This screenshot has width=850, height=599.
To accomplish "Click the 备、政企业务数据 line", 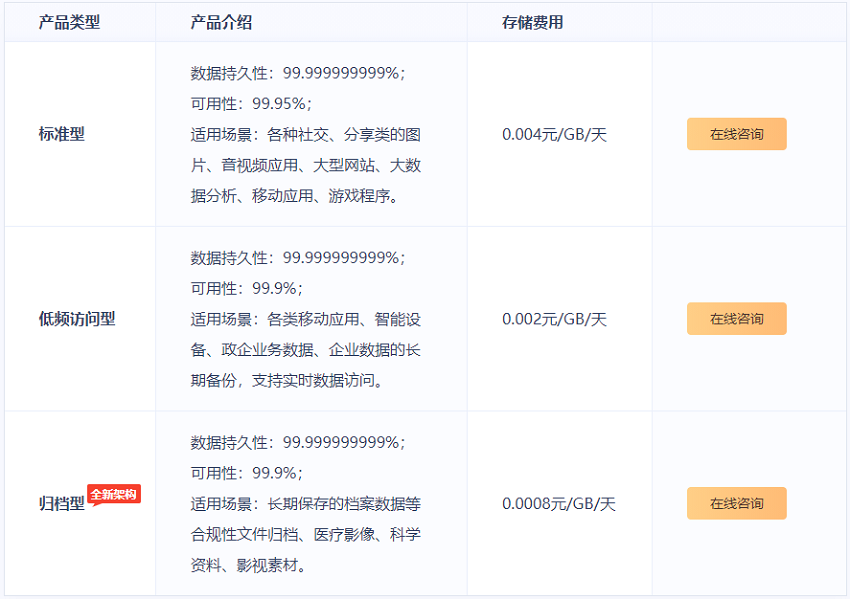I will coord(306,350).
